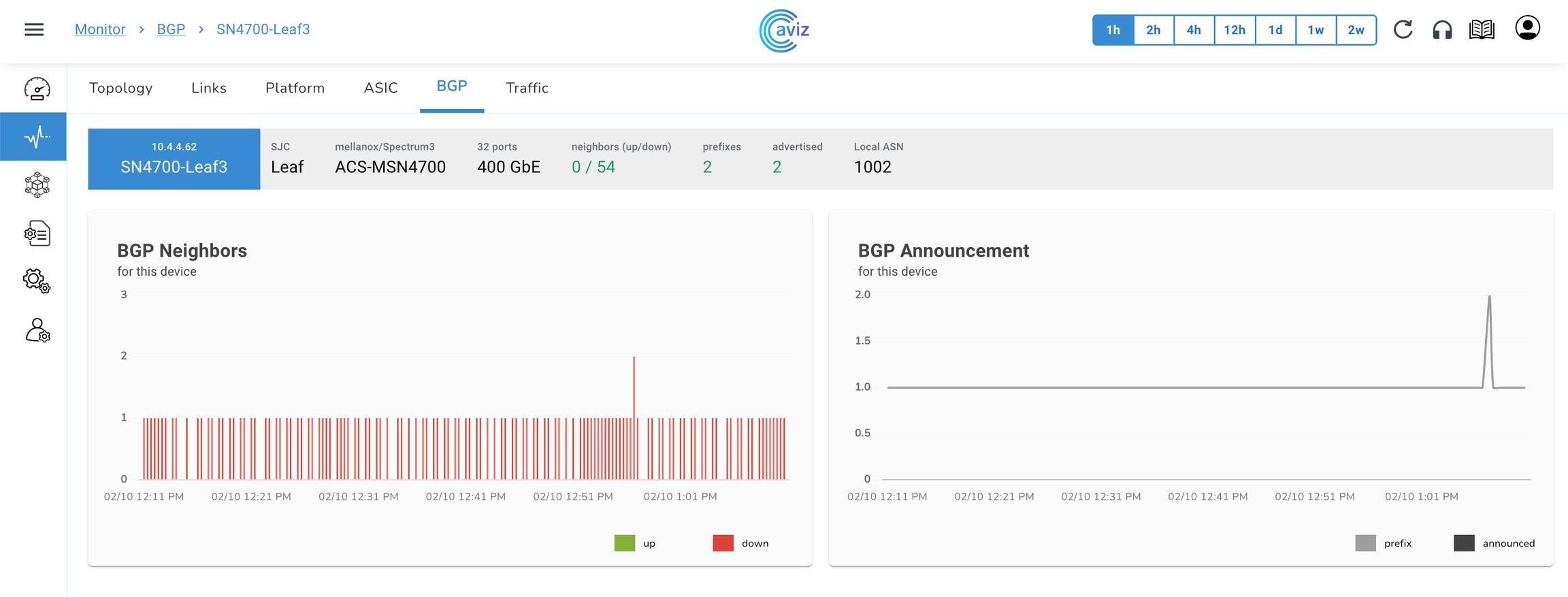Open the user admin sidebar icon
The height and width of the screenshot is (597, 1568).
pos(37,331)
